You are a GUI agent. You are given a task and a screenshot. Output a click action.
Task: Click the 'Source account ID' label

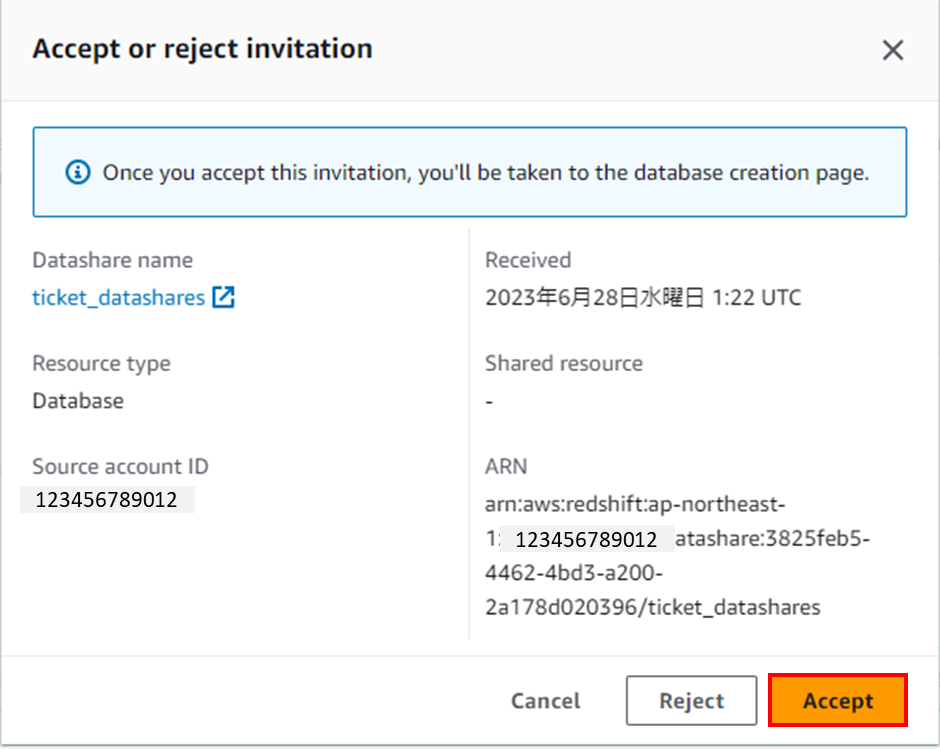click(x=120, y=466)
